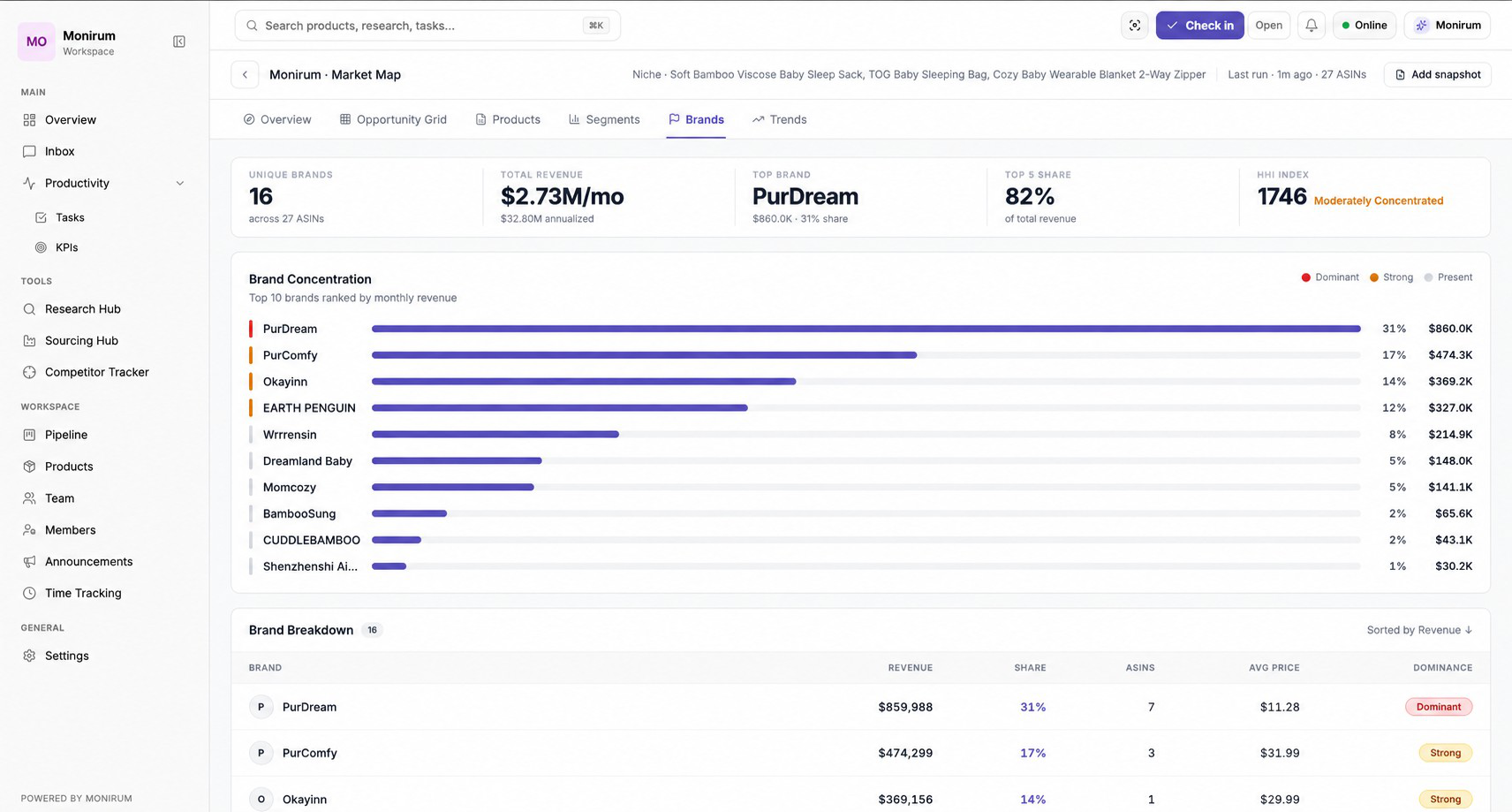This screenshot has width=1512, height=812.
Task: Click the Check in button
Action: tap(1199, 26)
